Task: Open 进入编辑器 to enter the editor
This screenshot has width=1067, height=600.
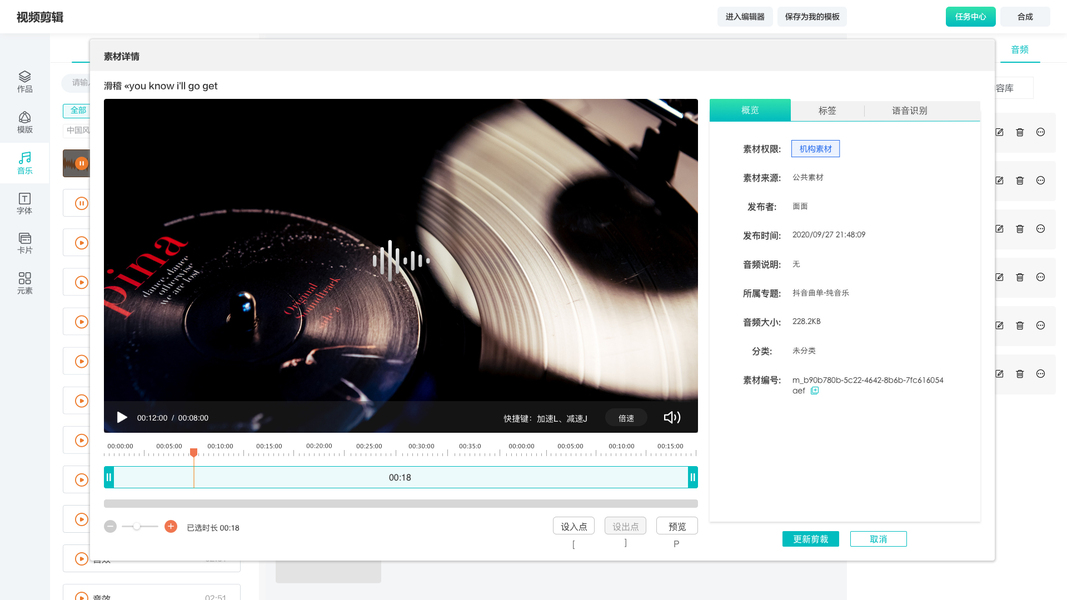Action: pyautogui.click(x=744, y=17)
